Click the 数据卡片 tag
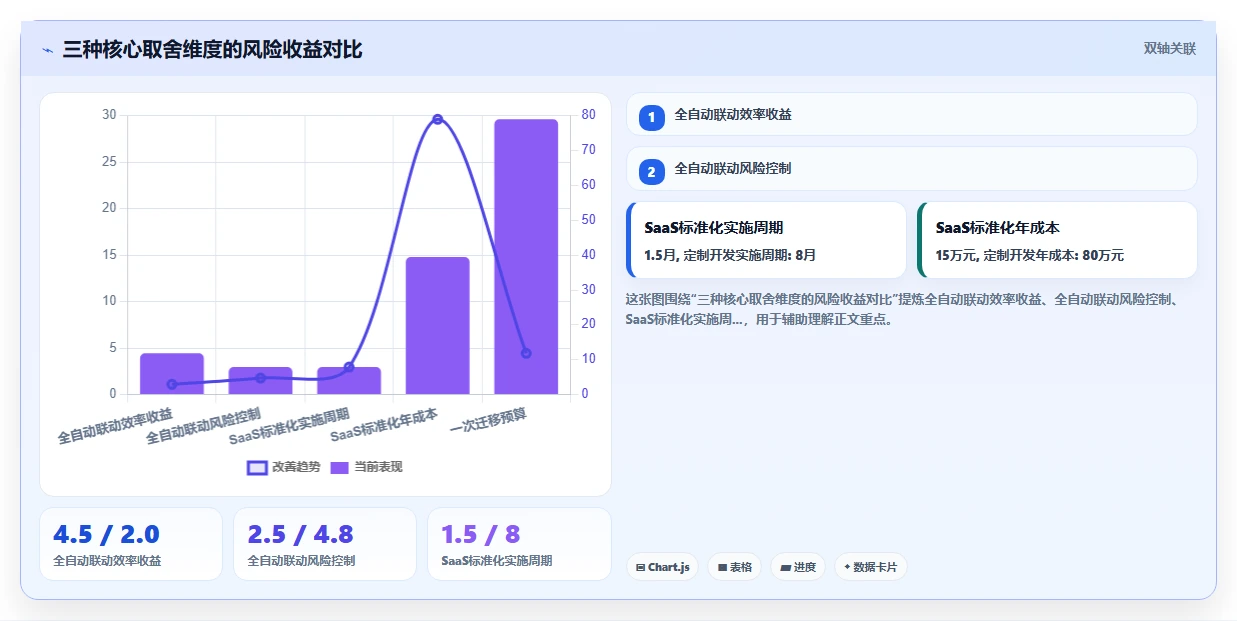Image resolution: width=1237 pixels, height=621 pixels. [x=870, y=567]
